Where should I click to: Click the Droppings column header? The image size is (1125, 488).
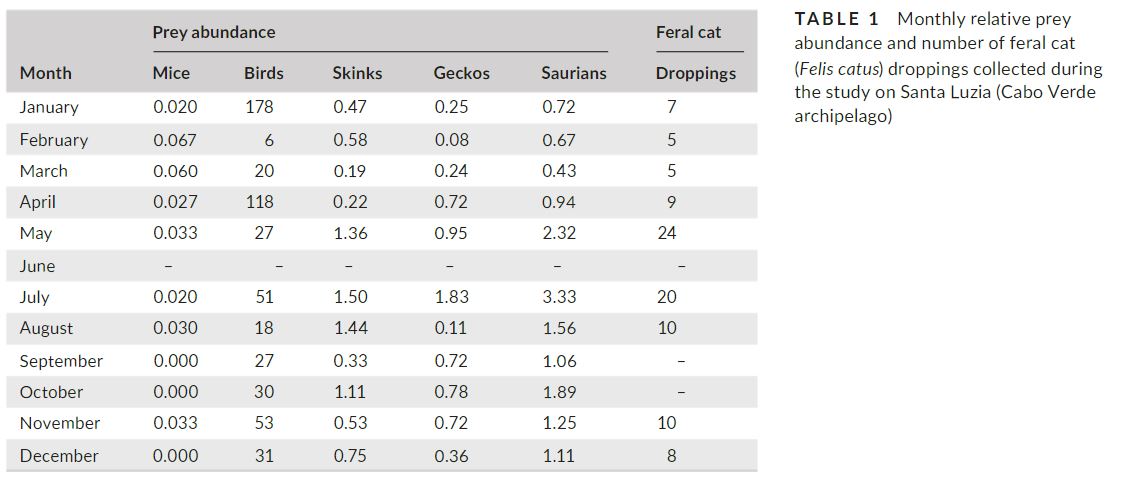(x=695, y=73)
